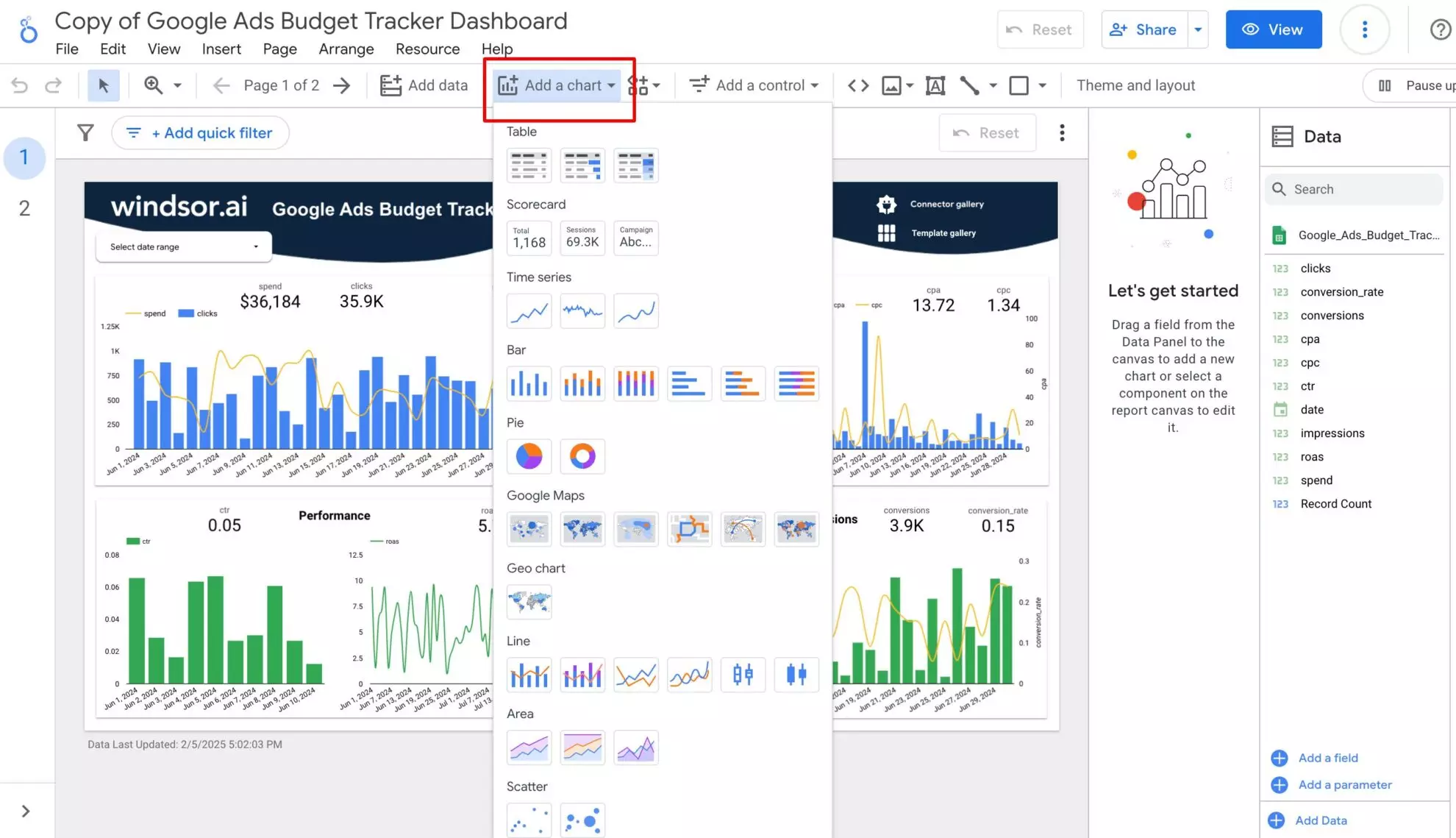Insert a Google Maps filled map

click(582, 530)
